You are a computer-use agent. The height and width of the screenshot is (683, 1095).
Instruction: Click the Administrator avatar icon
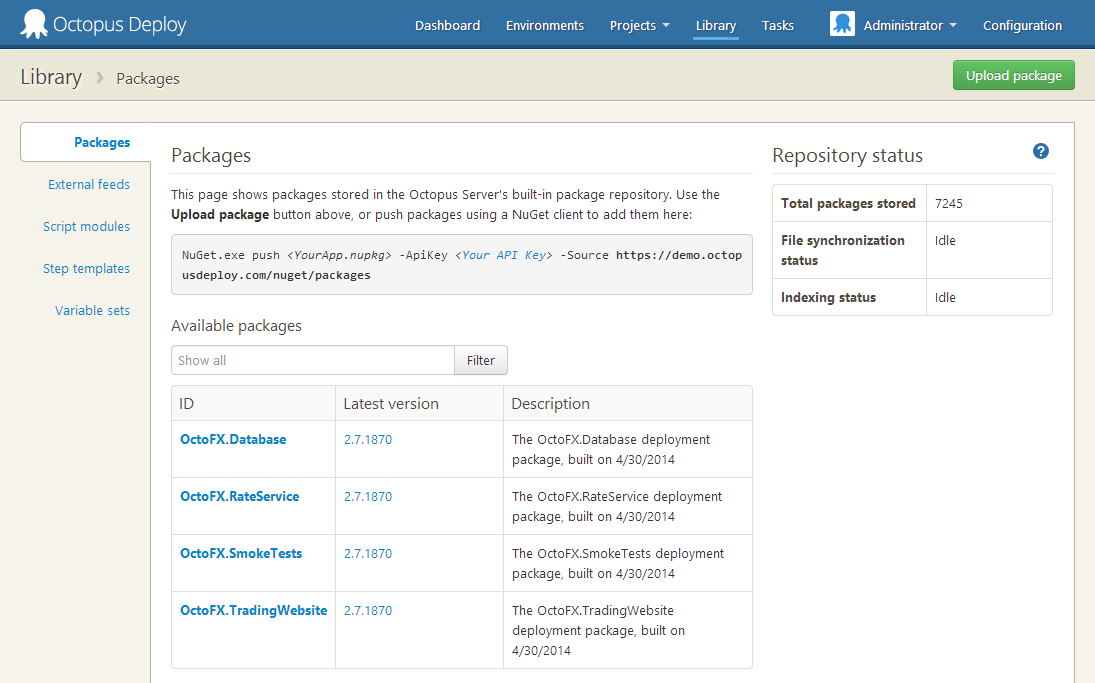click(841, 22)
